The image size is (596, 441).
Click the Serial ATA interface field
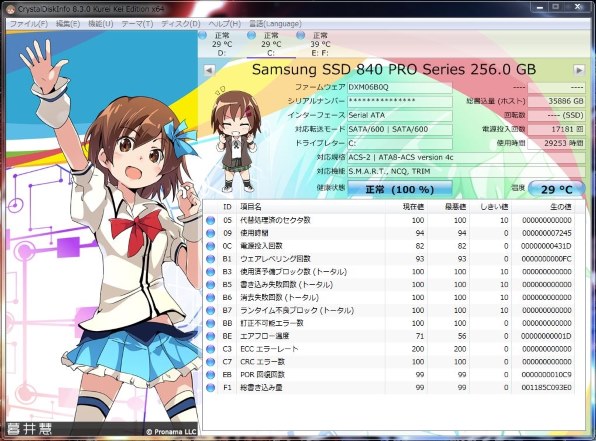point(400,115)
